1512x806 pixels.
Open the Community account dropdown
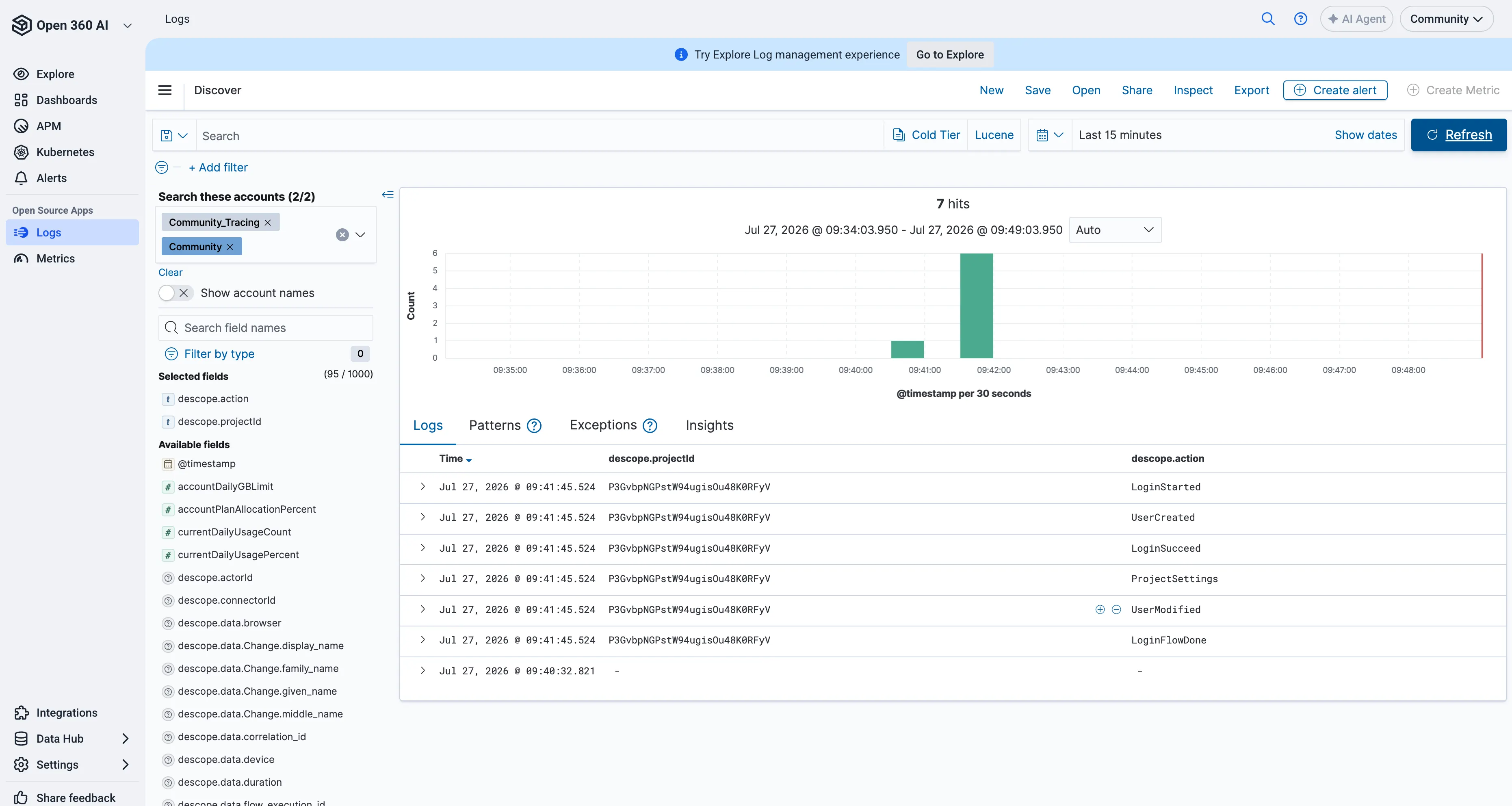coord(1446,19)
